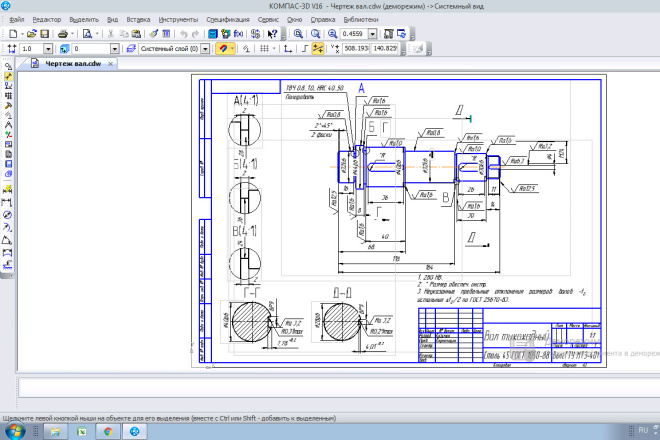Open Chrome from the taskbar

108,431
